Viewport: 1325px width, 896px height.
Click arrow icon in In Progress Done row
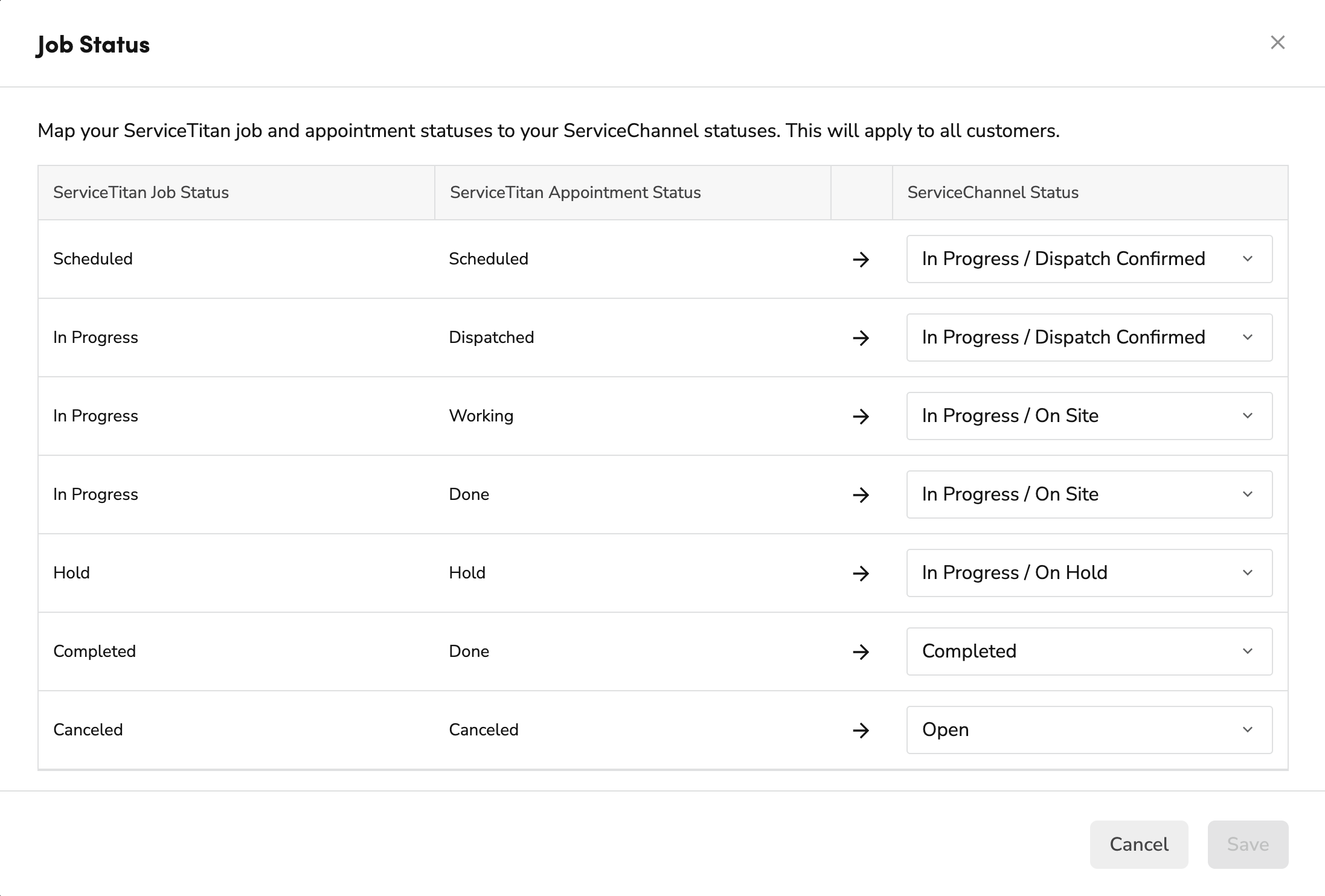coord(861,495)
